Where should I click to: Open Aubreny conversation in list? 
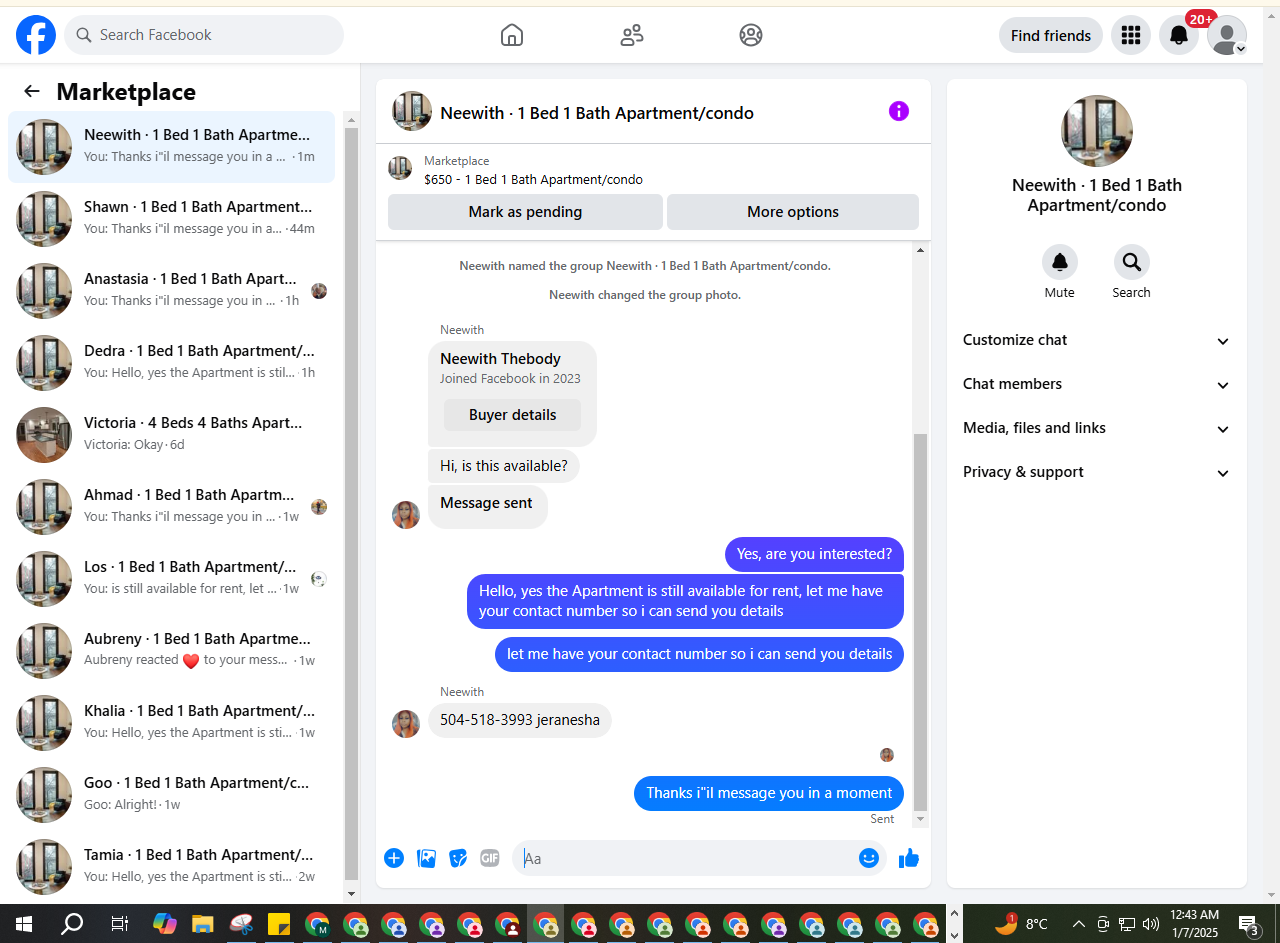[171, 651]
